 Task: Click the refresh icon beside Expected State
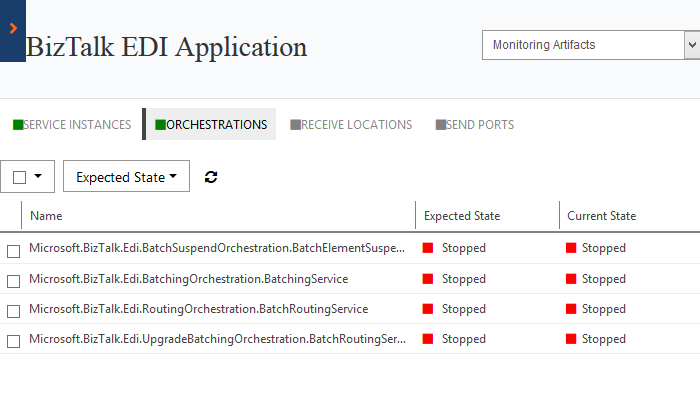point(211,177)
